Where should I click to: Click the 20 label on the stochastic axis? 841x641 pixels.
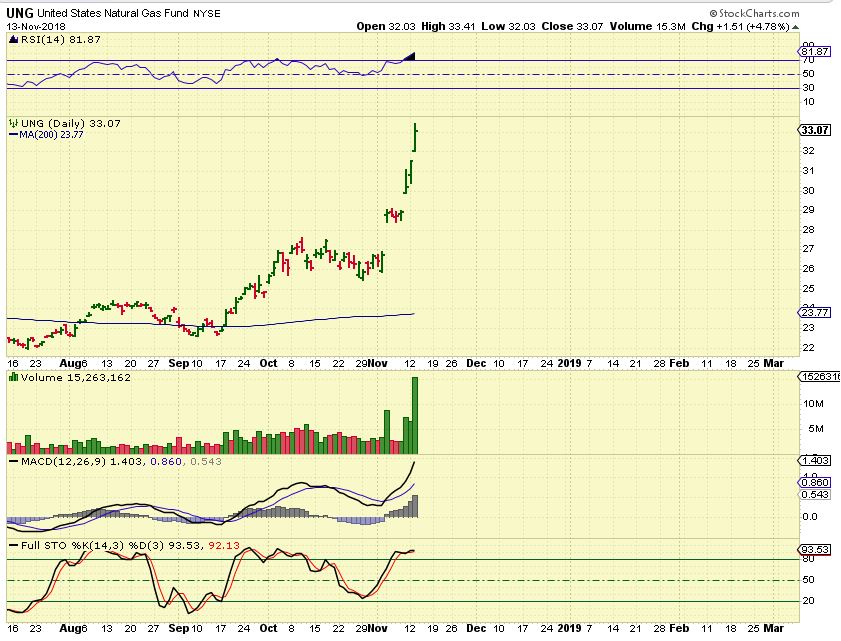coord(808,601)
